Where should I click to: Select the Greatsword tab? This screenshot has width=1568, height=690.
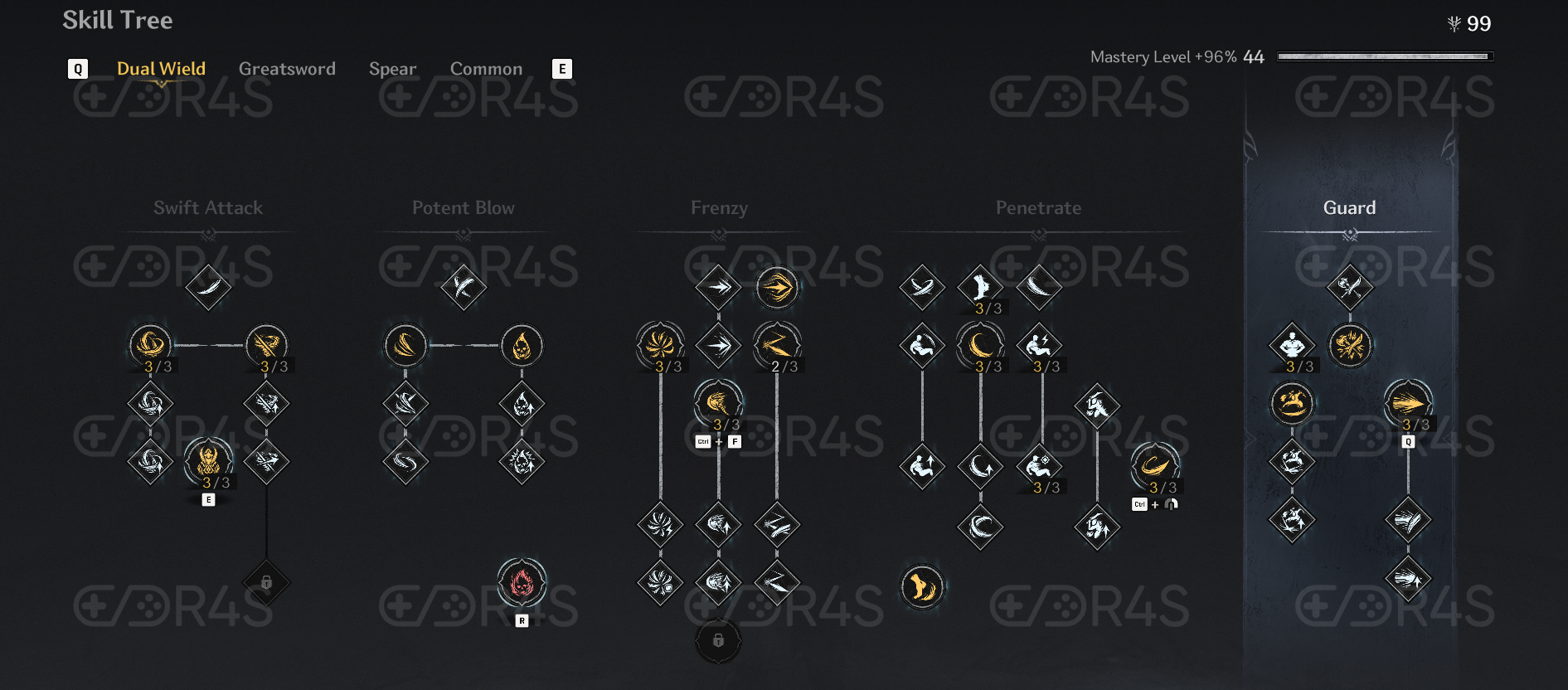287,69
